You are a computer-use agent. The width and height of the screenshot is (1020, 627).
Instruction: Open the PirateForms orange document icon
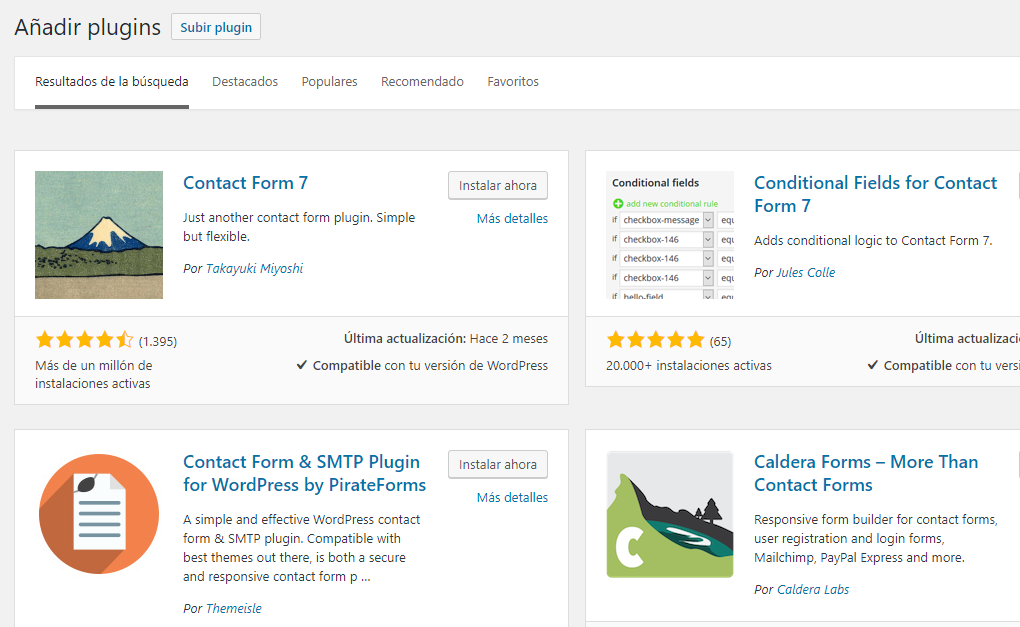pos(99,514)
